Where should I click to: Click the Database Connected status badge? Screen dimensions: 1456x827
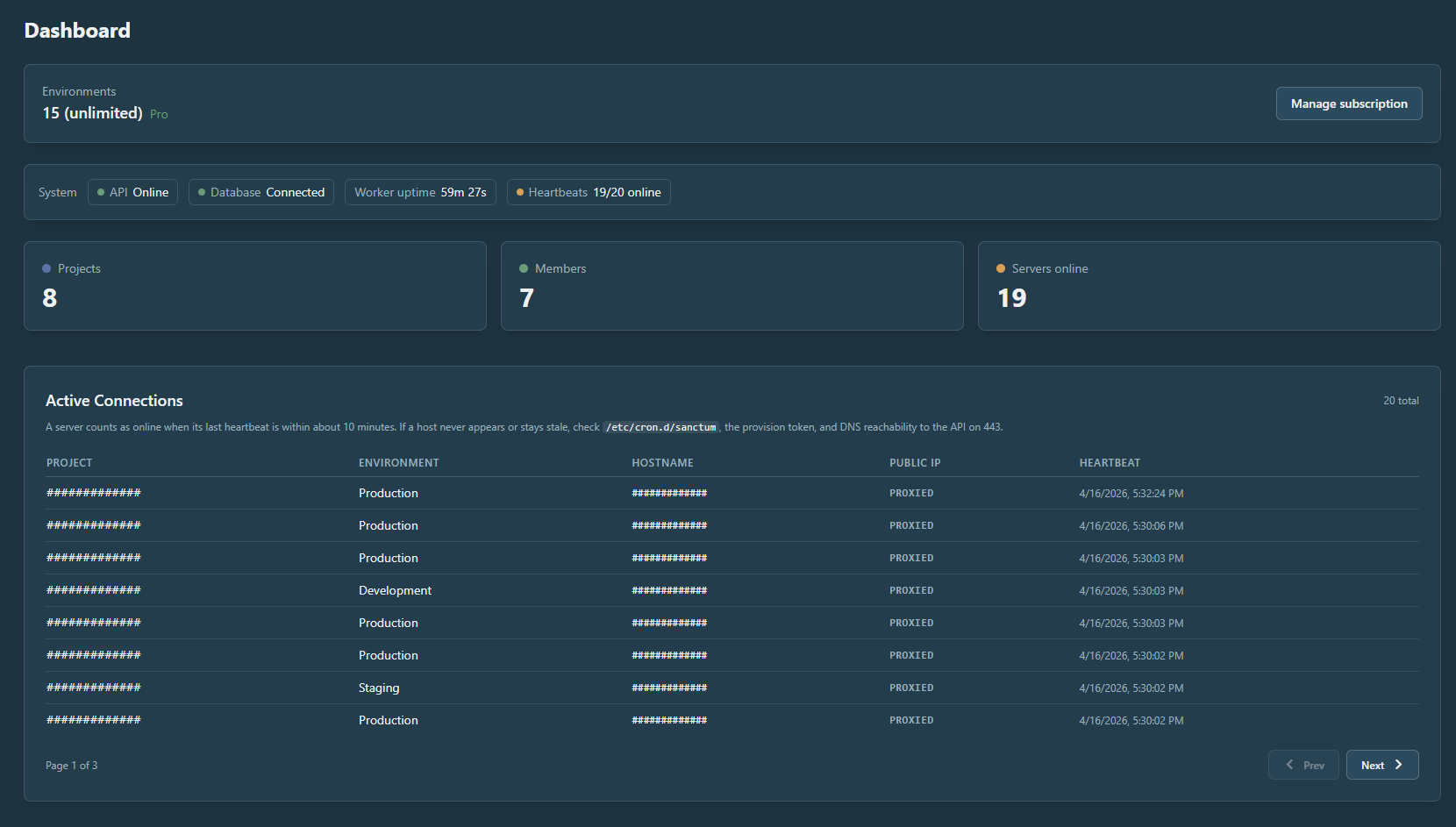pyautogui.click(x=261, y=192)
